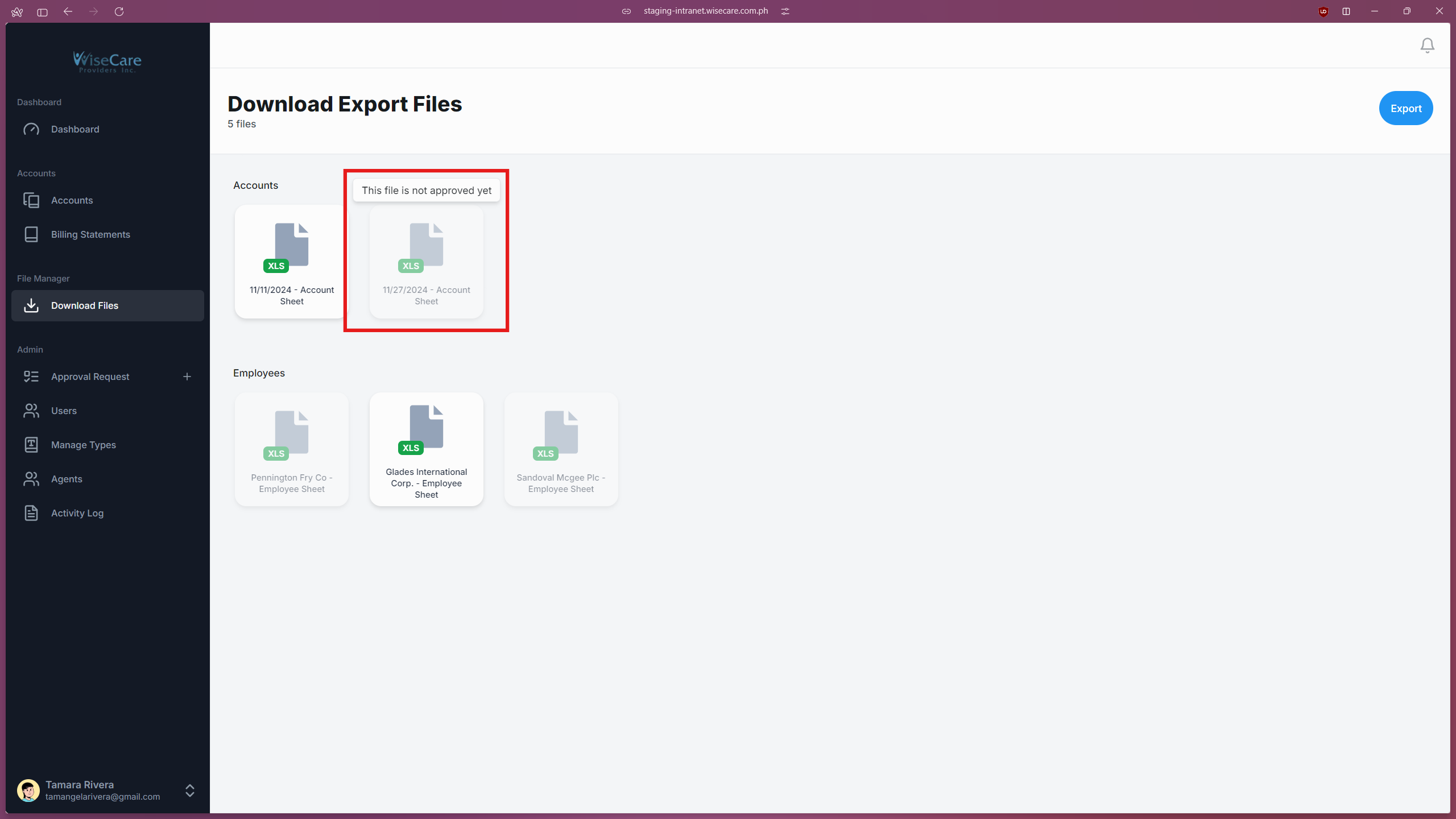Select the Users icon under Admin
This screenshot has height=819, width=1456.
point(31,411)
